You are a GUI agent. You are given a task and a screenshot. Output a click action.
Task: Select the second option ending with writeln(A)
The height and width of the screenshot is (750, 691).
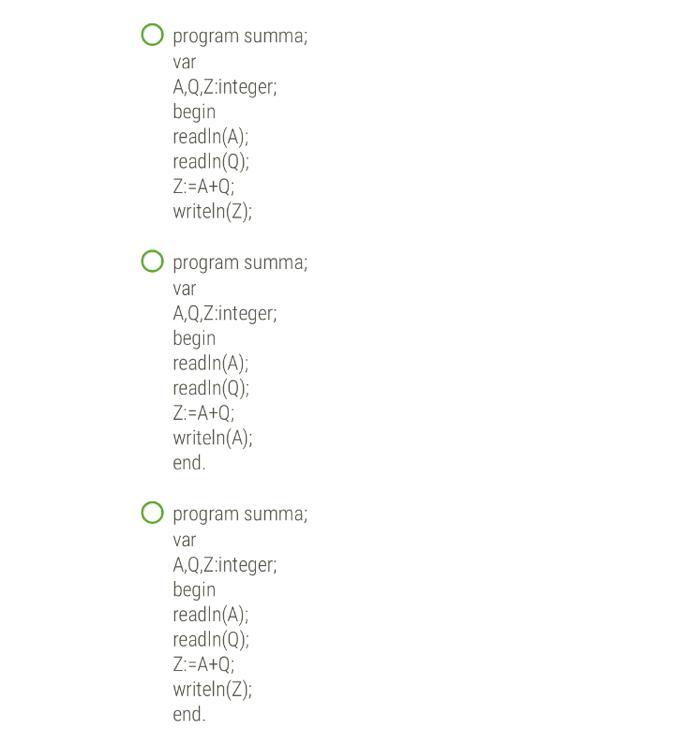[152, 261]
